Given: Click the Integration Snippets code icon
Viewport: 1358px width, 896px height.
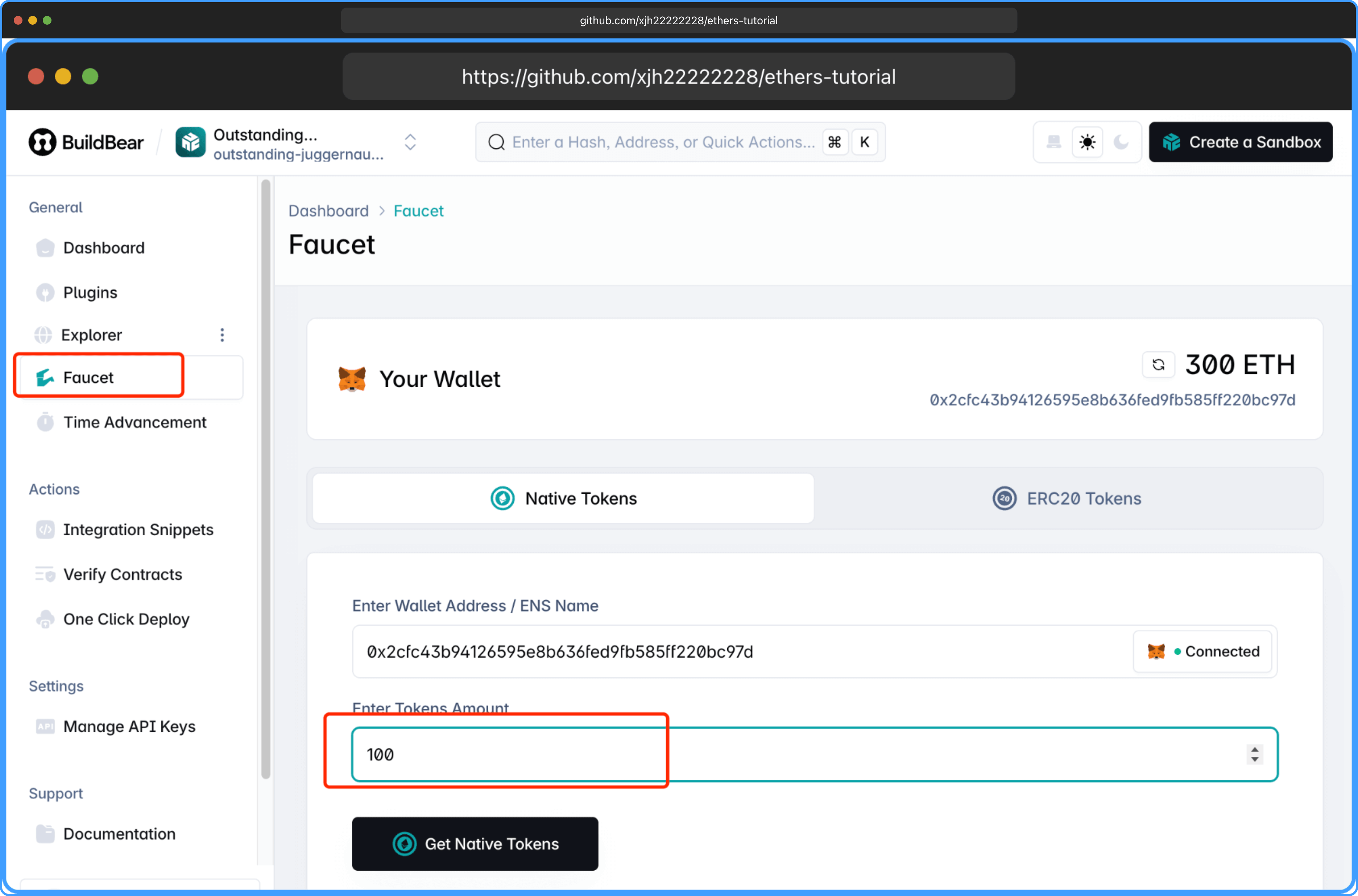Looking at the screenshot, I should (45, 530).
